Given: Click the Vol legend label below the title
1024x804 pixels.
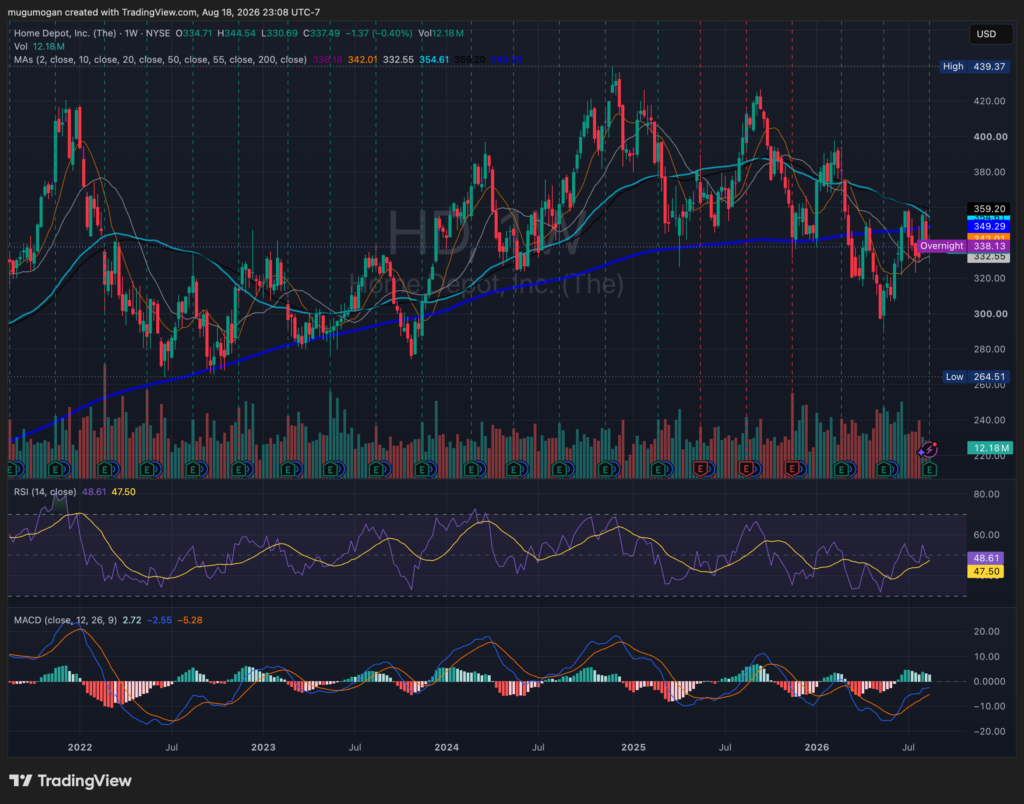Looking at the screenshot, I should pos(21,46).
